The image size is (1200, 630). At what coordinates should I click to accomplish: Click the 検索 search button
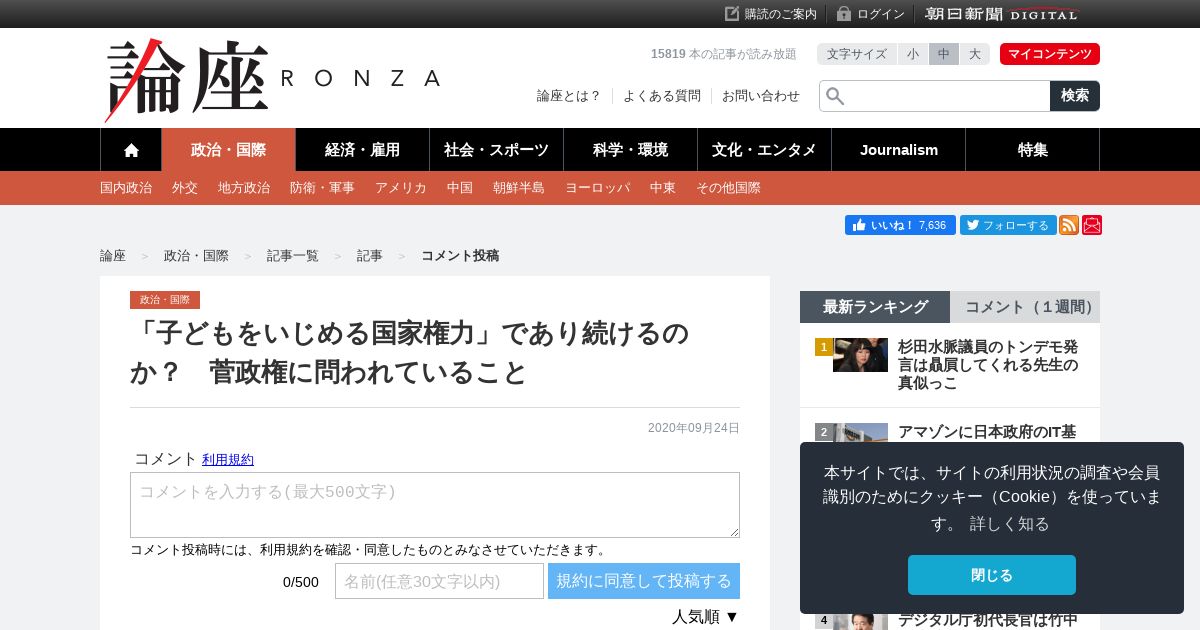coord(1075,96)
